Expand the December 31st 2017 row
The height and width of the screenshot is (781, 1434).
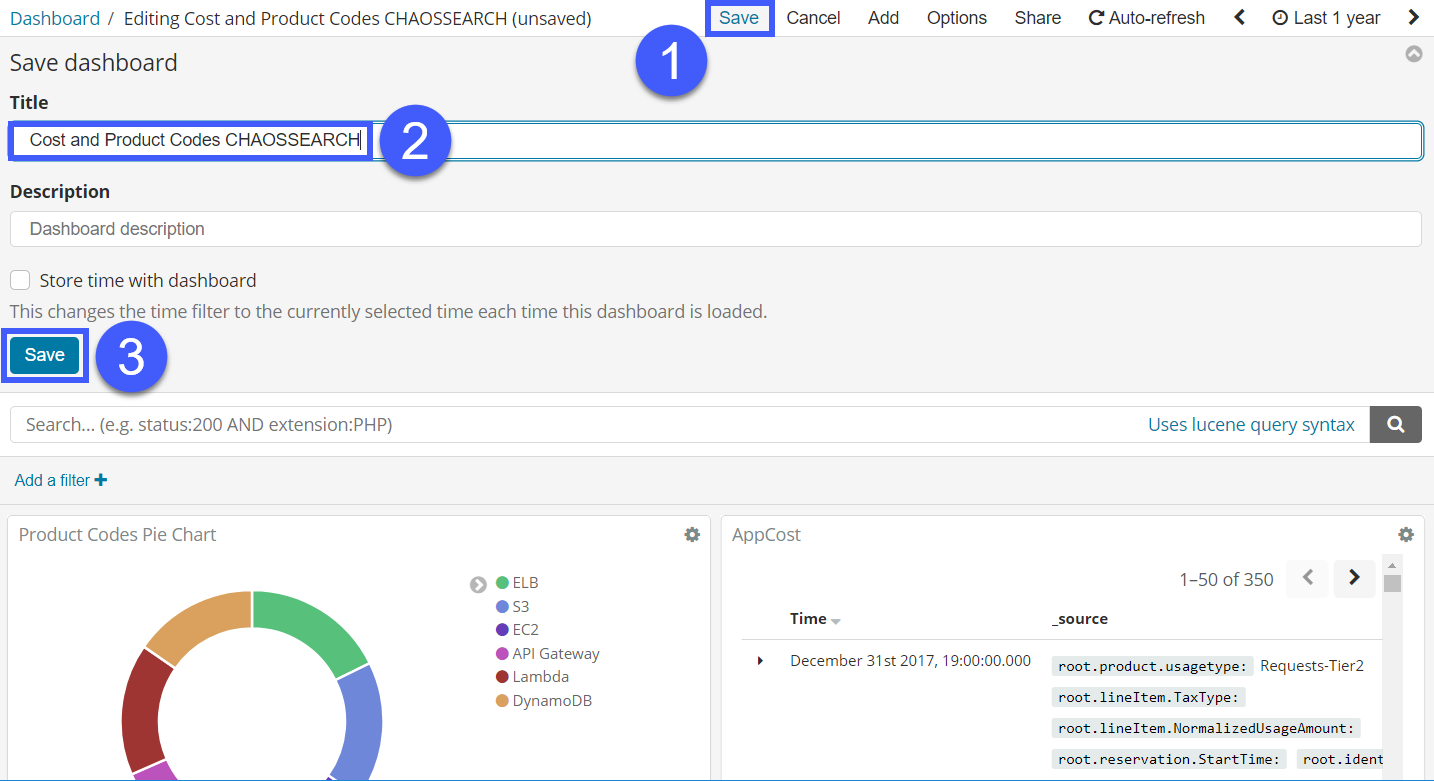[x=760, y=661]
